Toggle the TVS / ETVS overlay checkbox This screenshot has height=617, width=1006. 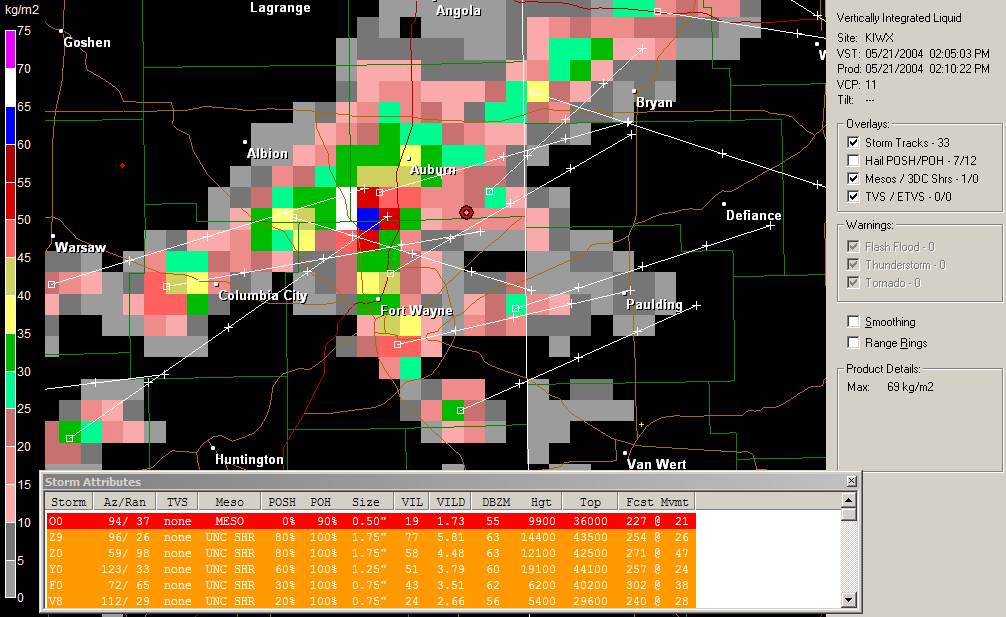tap(853, 196)
